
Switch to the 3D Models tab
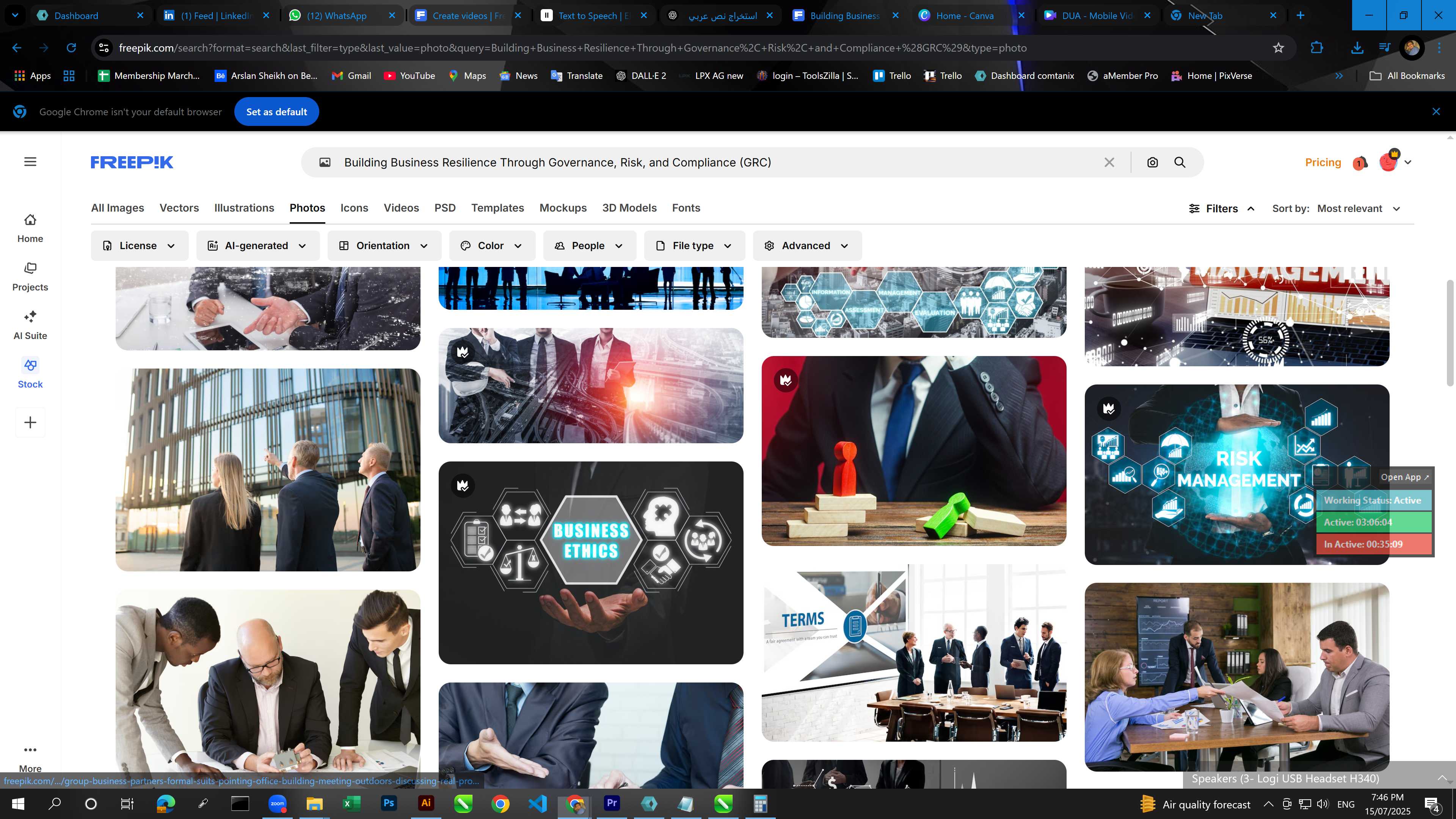tap(629, 208)
